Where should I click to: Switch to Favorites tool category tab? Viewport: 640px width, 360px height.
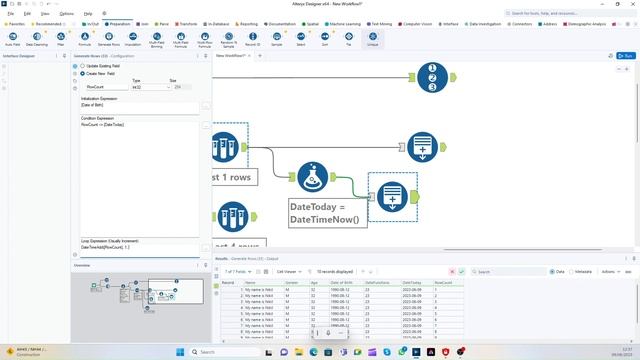[x=15, y=24]
